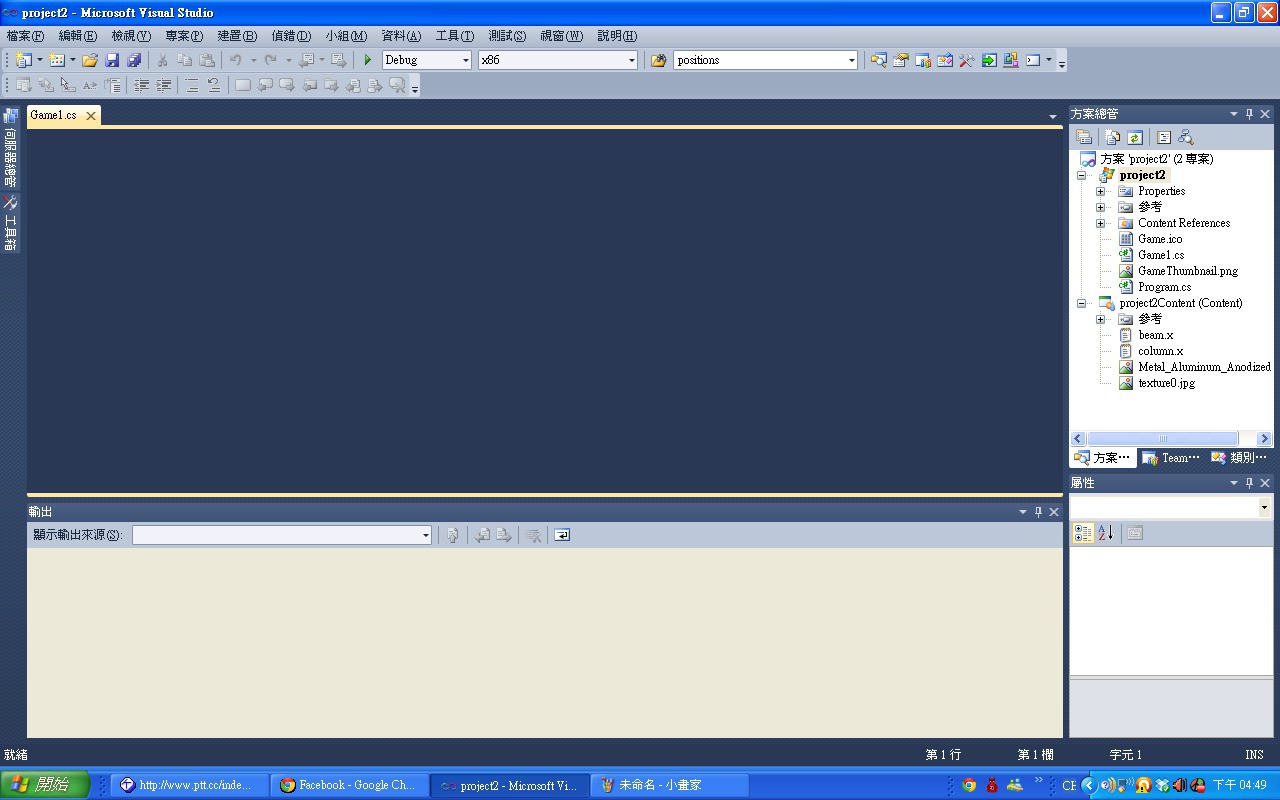Viewport: 1280px width, 800px height.
Task: Switch to the 類別 class view tab
Action: (1240, 458)
